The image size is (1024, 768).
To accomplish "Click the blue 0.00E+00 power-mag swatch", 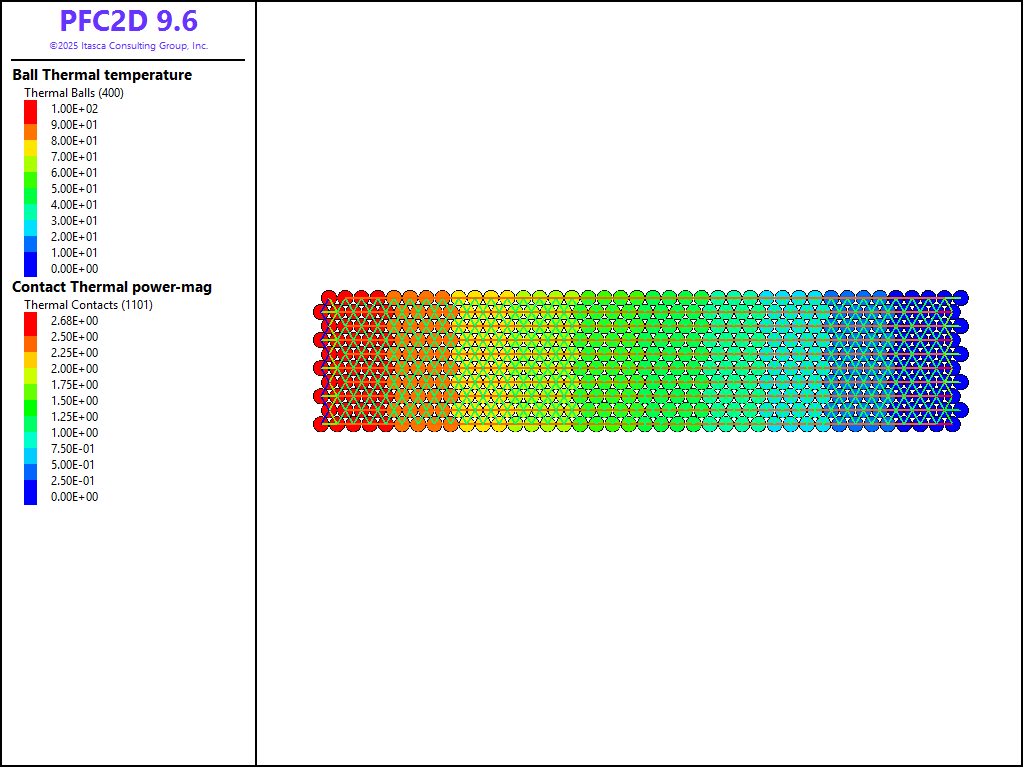I will point(31,496).
